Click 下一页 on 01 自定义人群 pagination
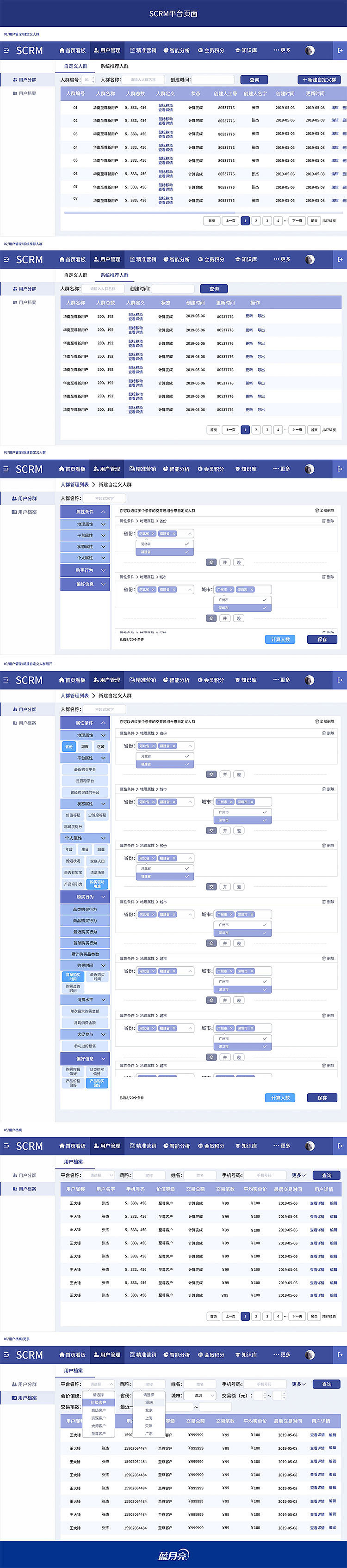Screen dimensions: 347x1568 pyautogui.click(x=297, y=221)
